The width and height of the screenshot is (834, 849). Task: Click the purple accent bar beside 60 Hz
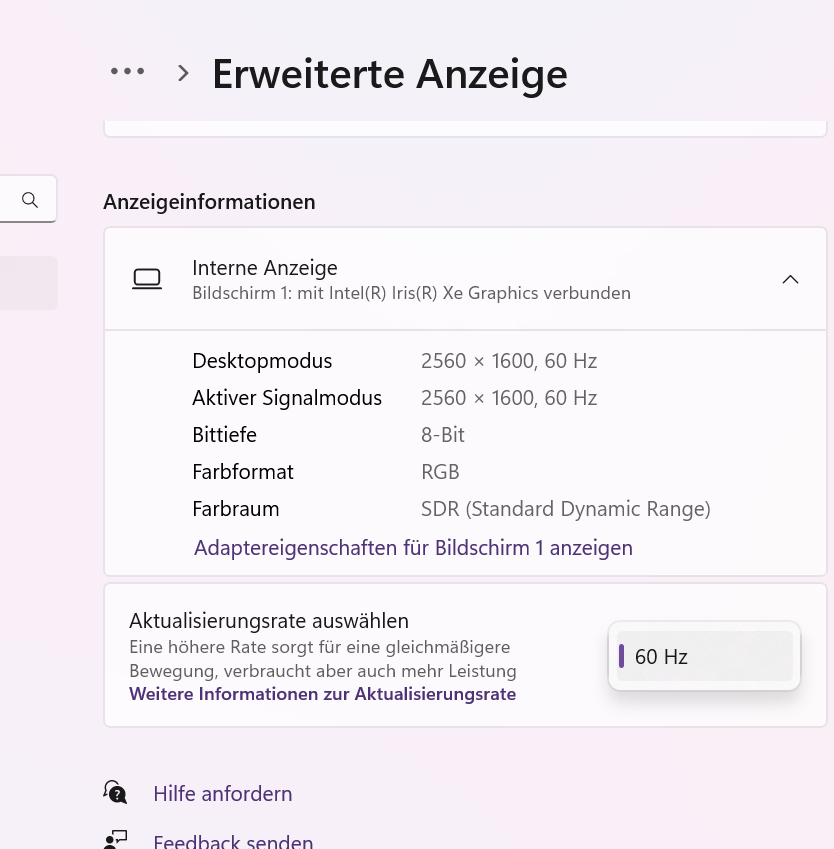click(x=622, y=656)
